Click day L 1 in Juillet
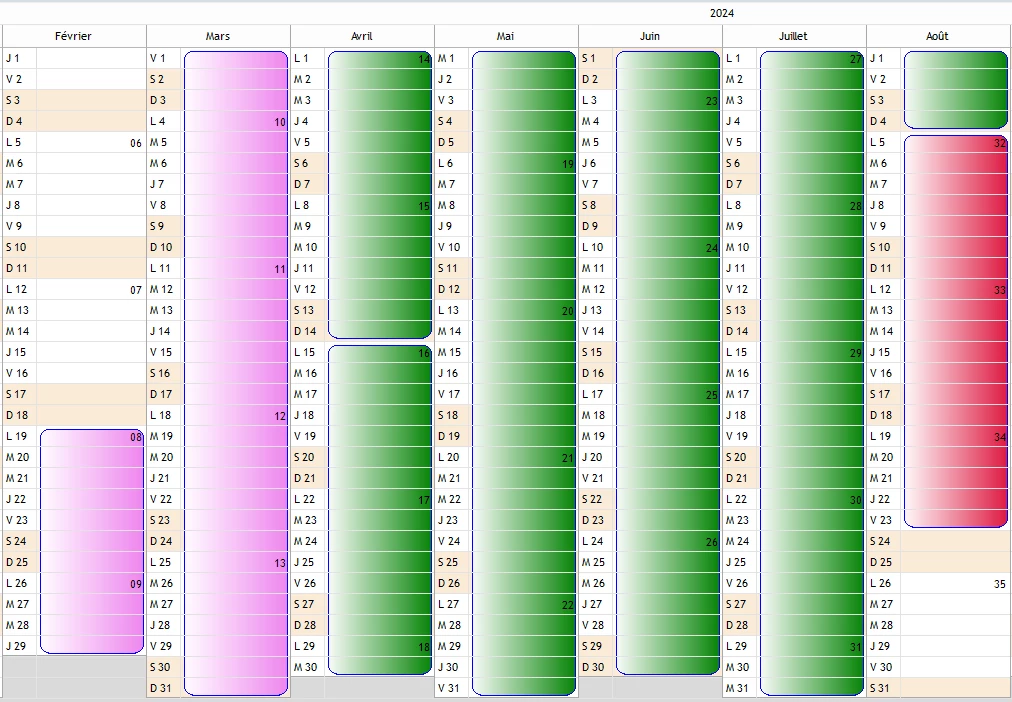The image size is (1012, 702). [733, 59]
